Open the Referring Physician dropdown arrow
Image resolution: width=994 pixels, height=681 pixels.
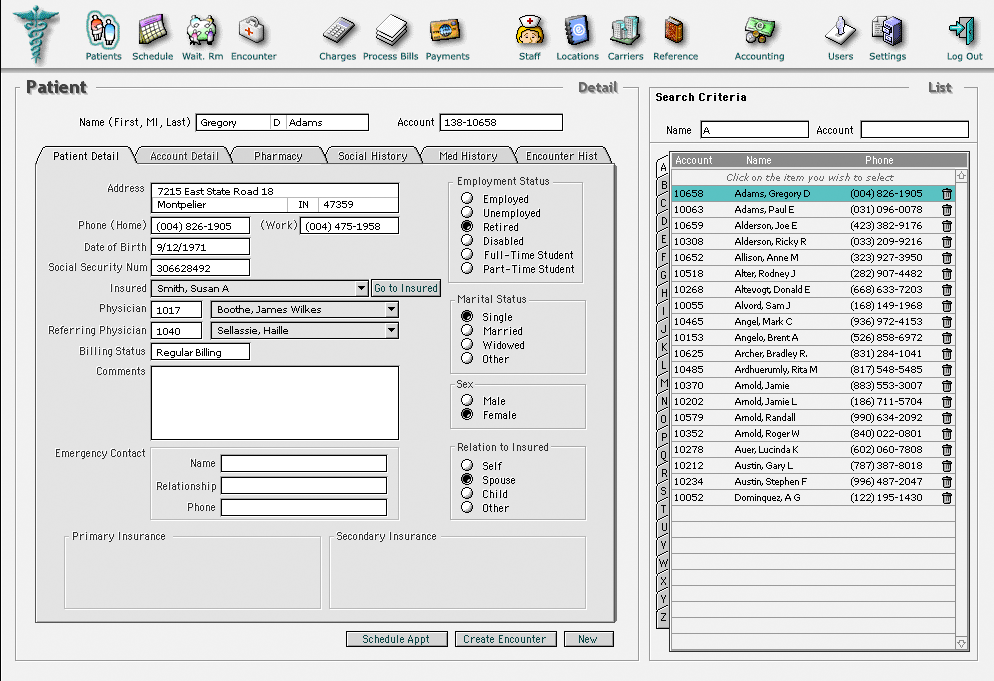coord(392,330)
